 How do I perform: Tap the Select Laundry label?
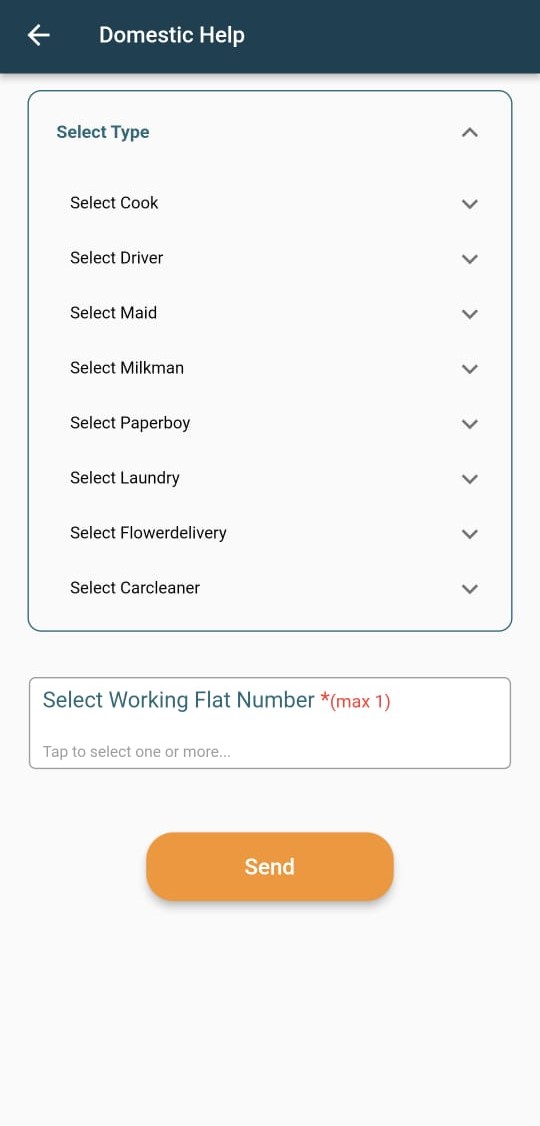tap(125, 478)
